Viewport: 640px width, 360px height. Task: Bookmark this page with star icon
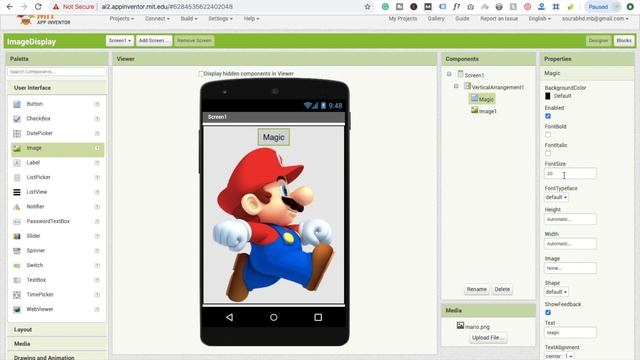(367, 7)
